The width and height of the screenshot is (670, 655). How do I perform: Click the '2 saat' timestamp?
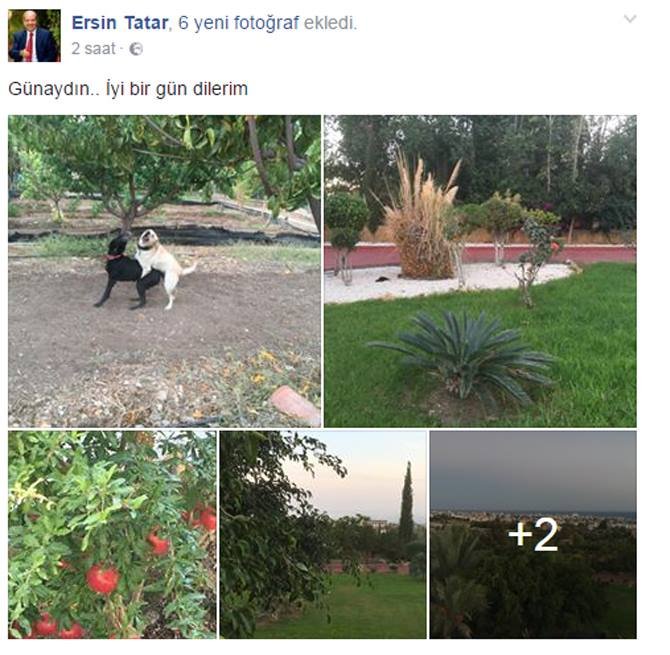click(x=93, y=49)
